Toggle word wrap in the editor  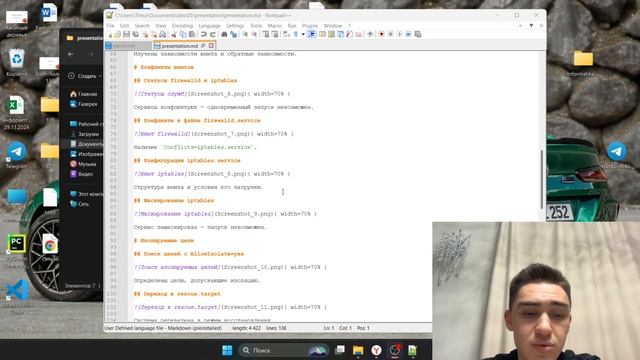[286, 34]
